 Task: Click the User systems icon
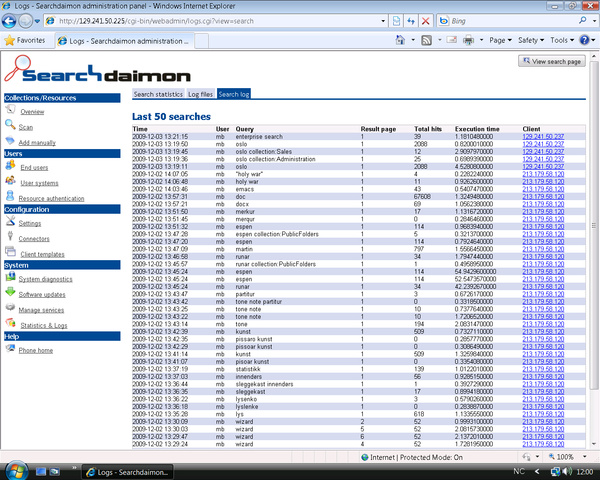11,181
